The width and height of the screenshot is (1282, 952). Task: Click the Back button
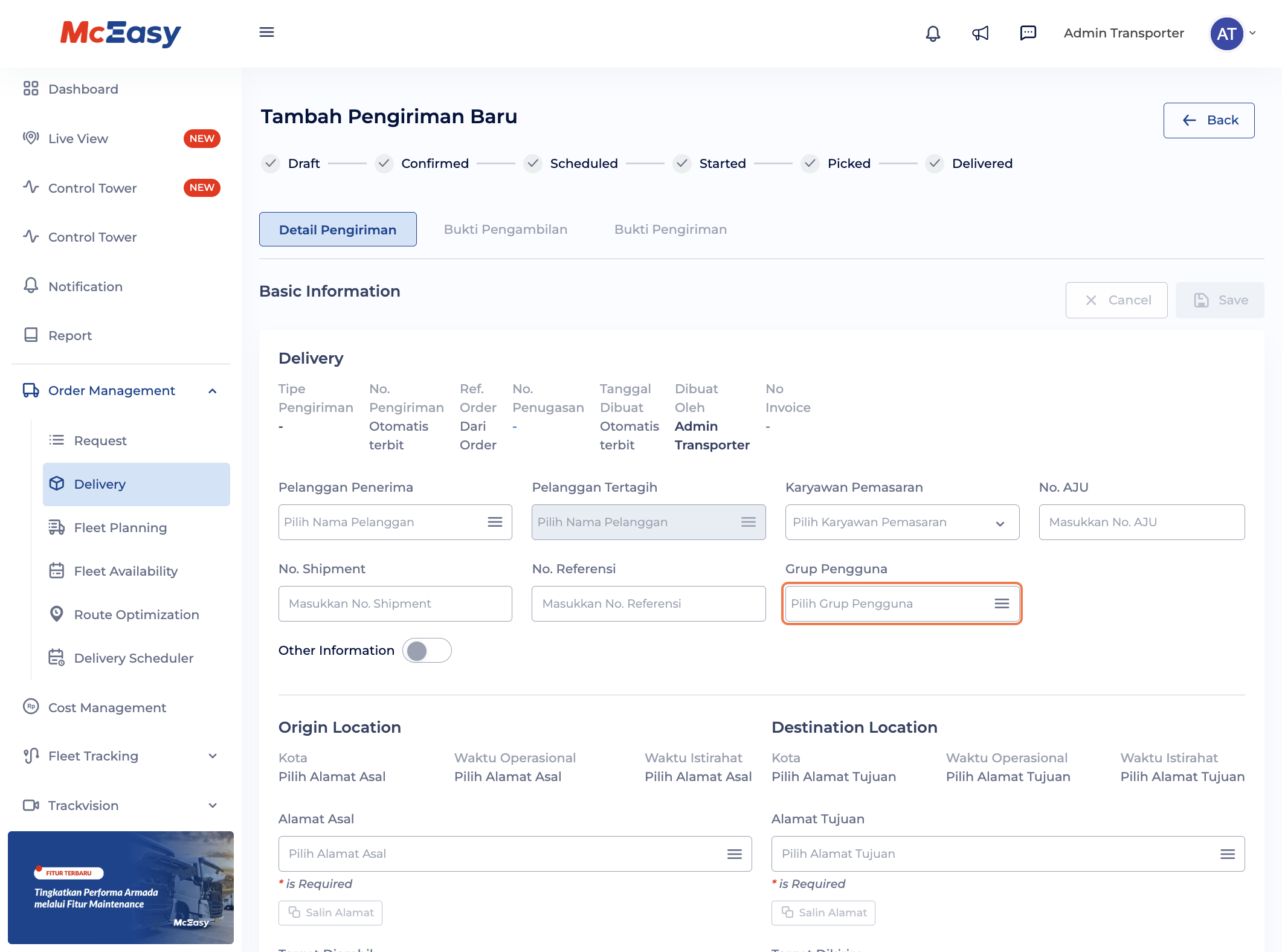[1208, 120]
